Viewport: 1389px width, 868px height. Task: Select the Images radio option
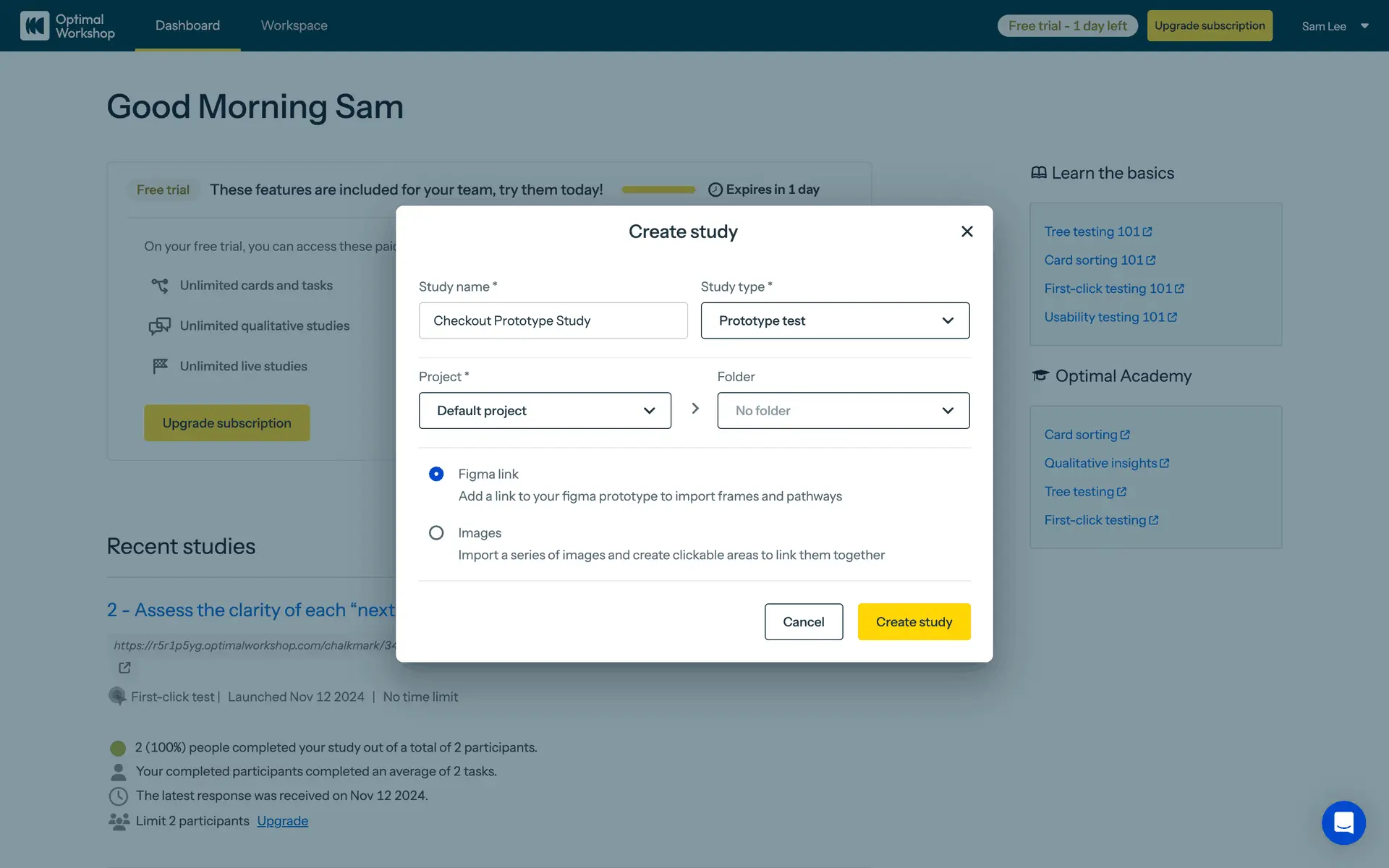pyautogui.click(x=436, y=533)
